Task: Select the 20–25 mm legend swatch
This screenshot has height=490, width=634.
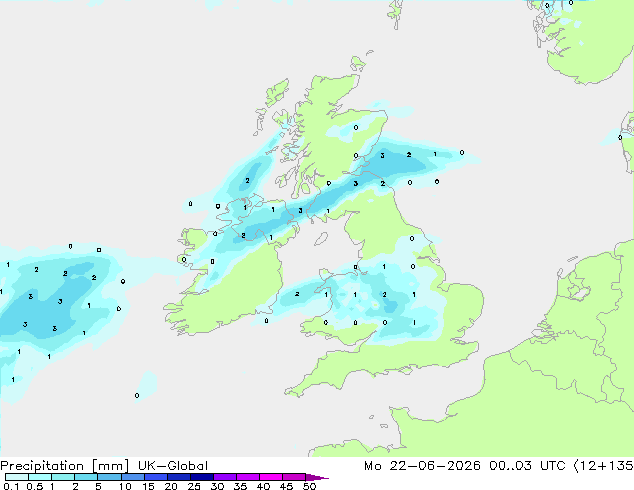Action: pos(179,477)
